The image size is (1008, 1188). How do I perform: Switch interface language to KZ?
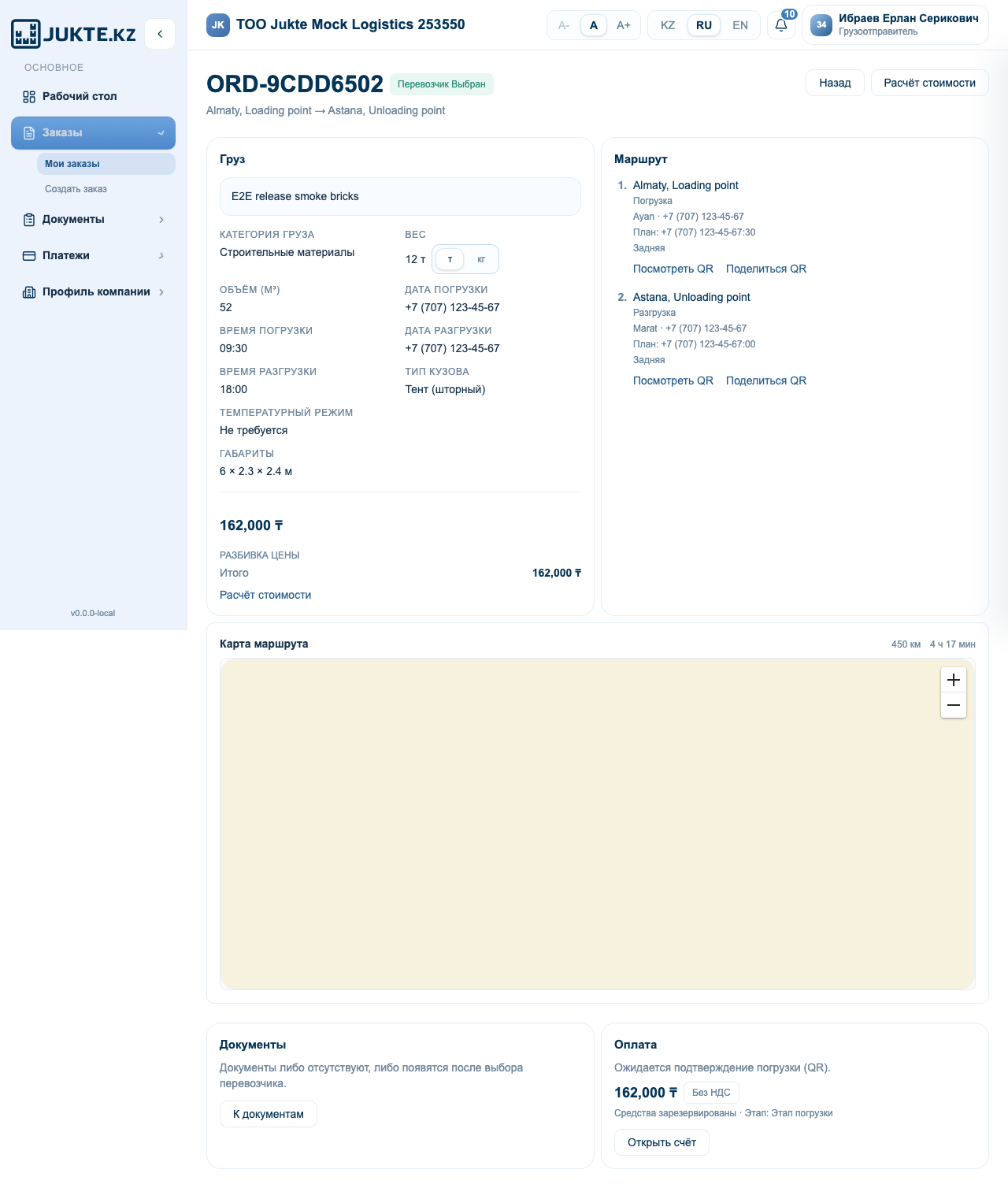tap(668, 25)
